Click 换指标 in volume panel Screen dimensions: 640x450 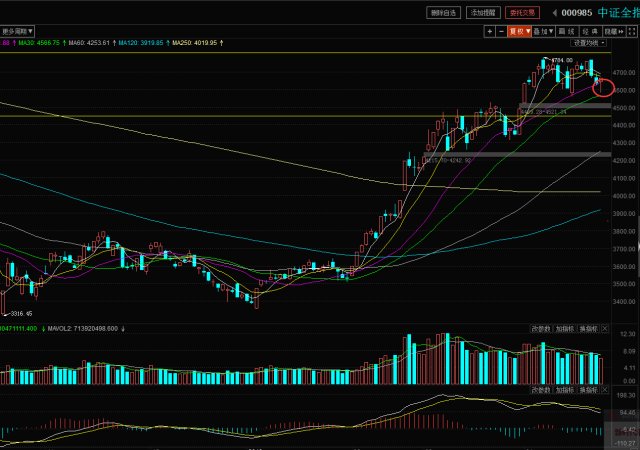coord(590,328)
